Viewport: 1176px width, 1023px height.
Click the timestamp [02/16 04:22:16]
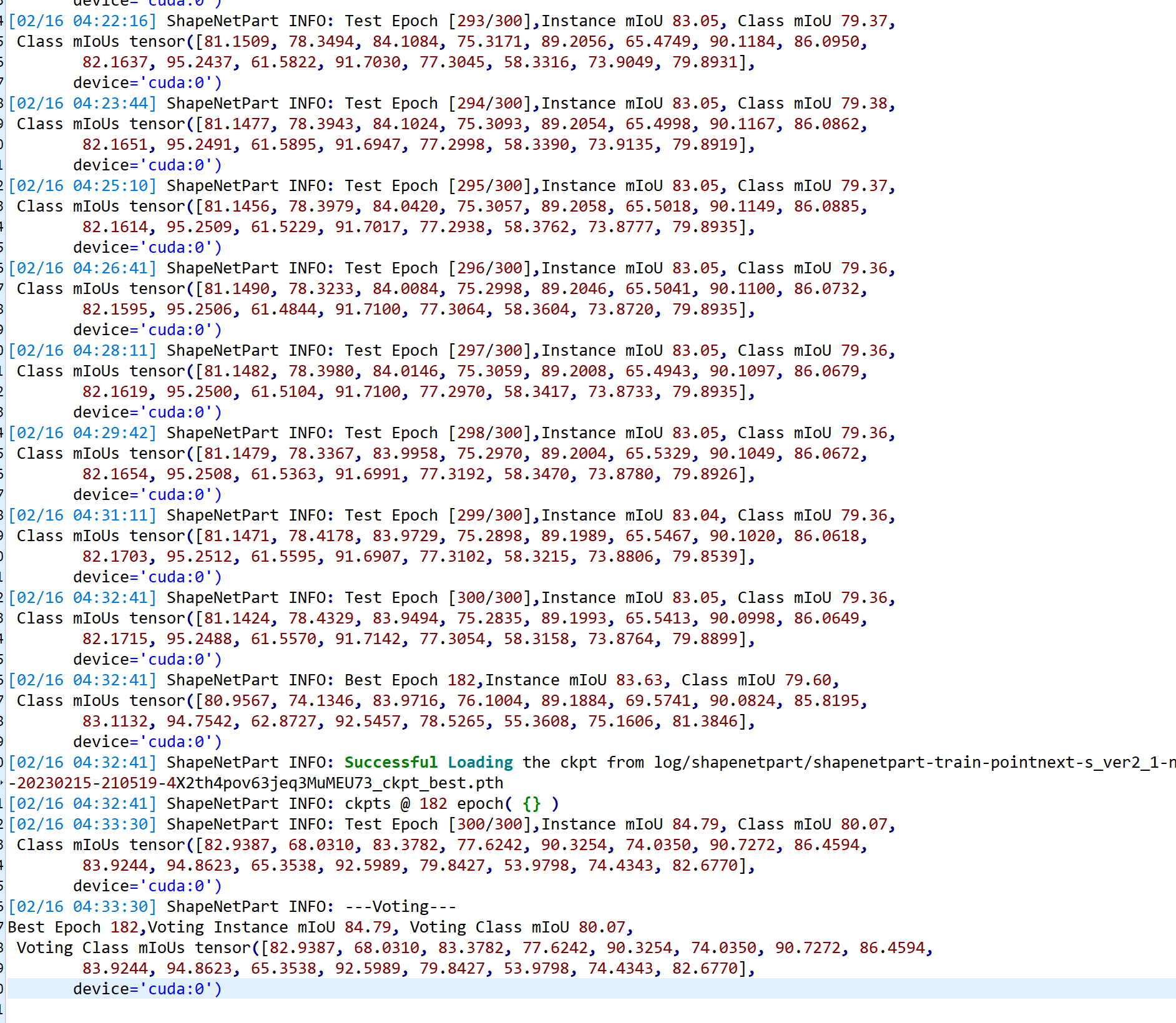click(x=82, y=21)
